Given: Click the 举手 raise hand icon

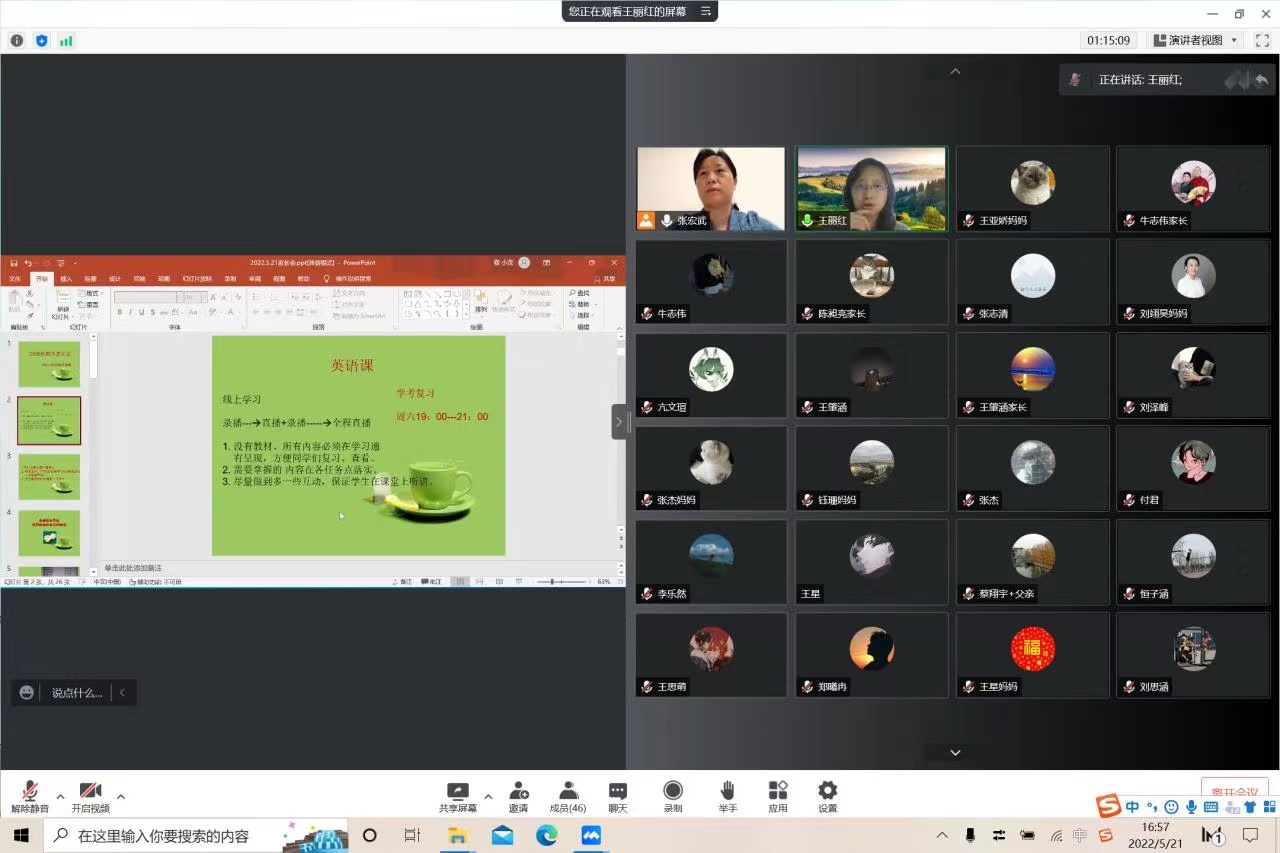Looking at the screenshot, I should 727,796.
